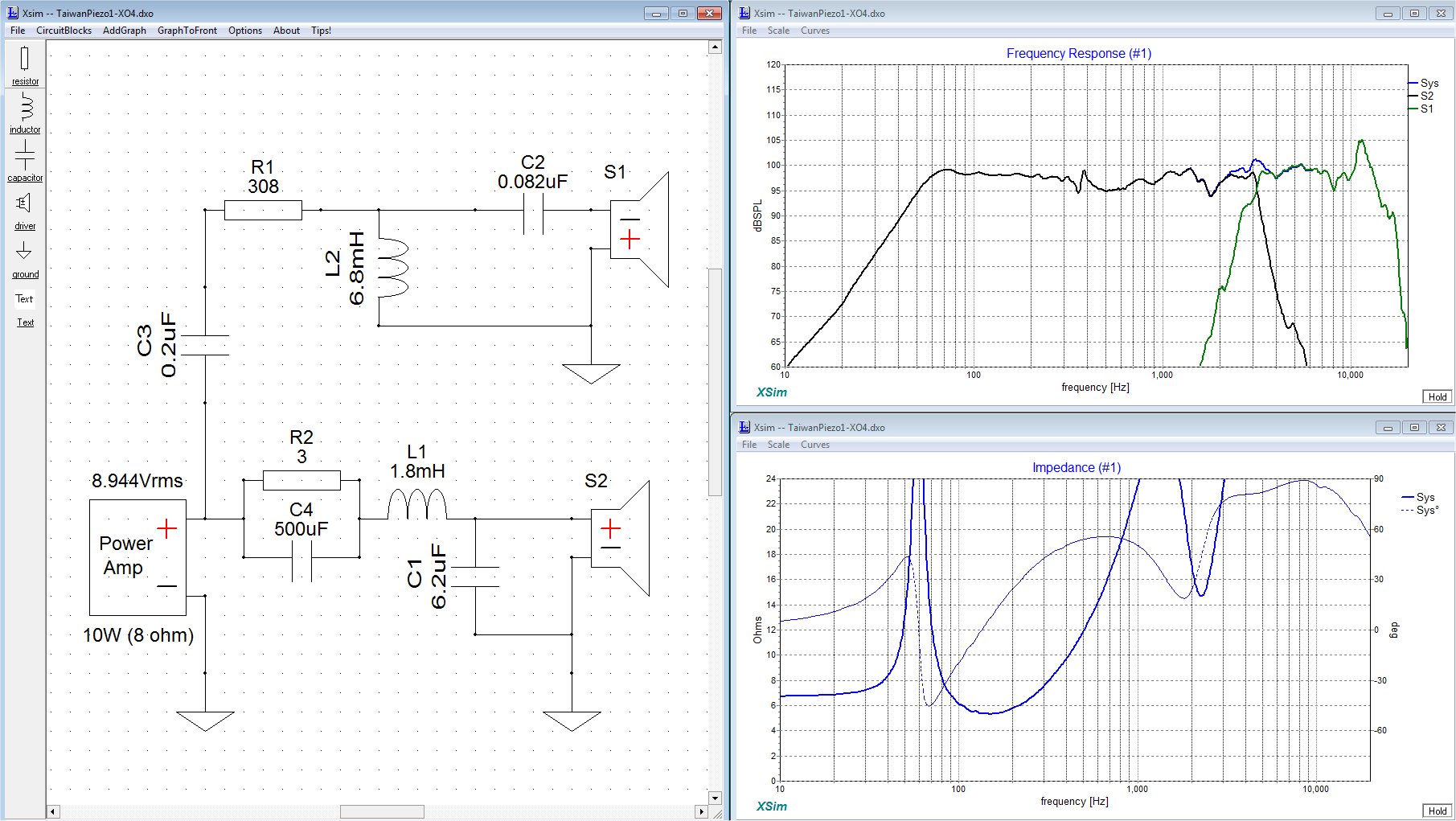Select the capacitor component tool

25,161
